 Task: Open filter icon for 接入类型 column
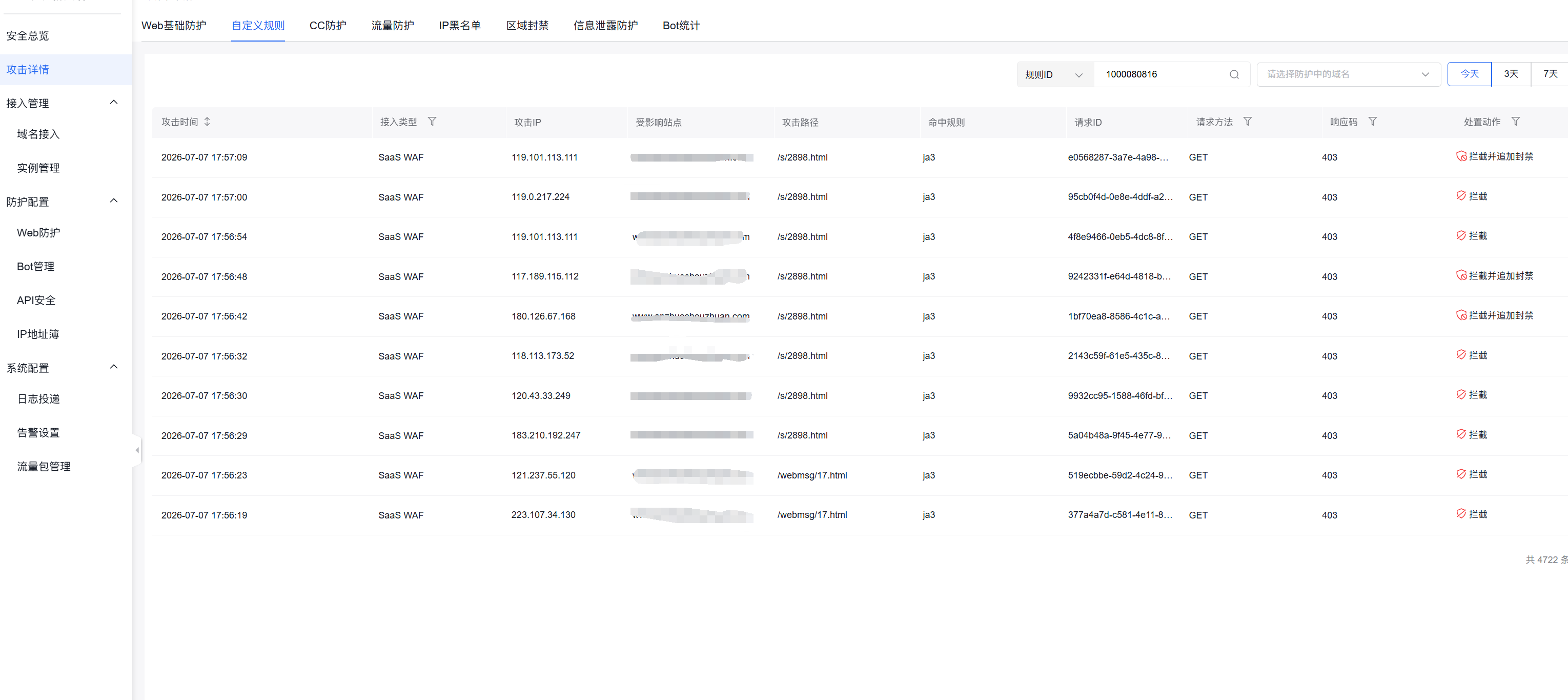click(x=432, y=122)
